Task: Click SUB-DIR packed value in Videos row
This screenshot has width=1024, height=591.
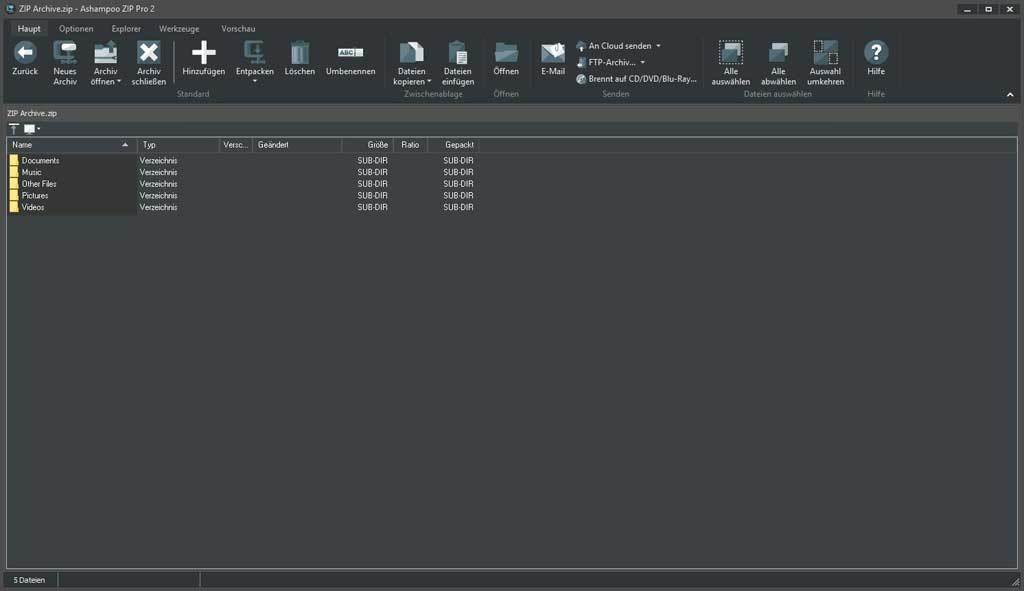Action: (x=458, y=208)
